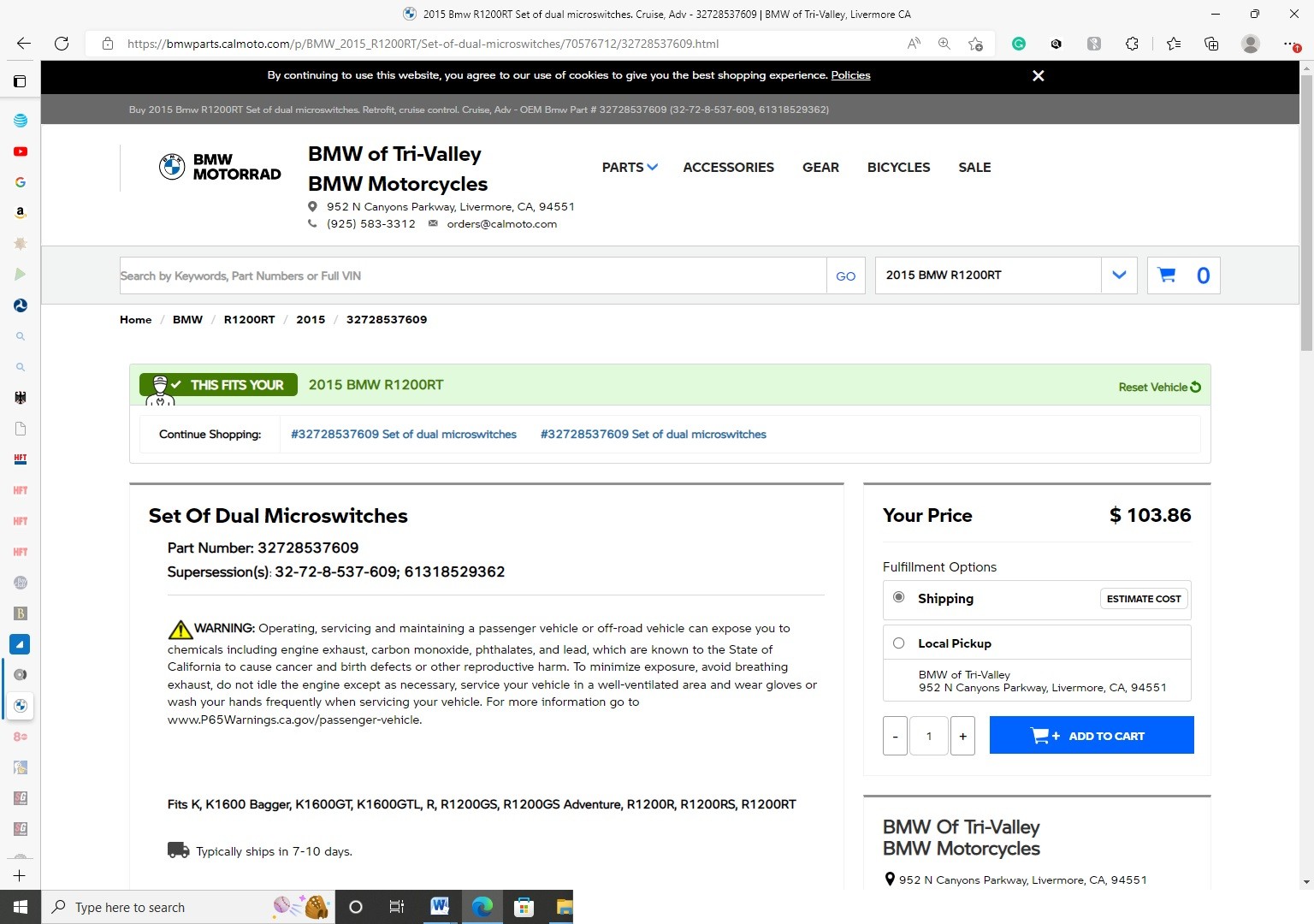
Task: Open the SALE menu
Action: (x=974, y=167)
